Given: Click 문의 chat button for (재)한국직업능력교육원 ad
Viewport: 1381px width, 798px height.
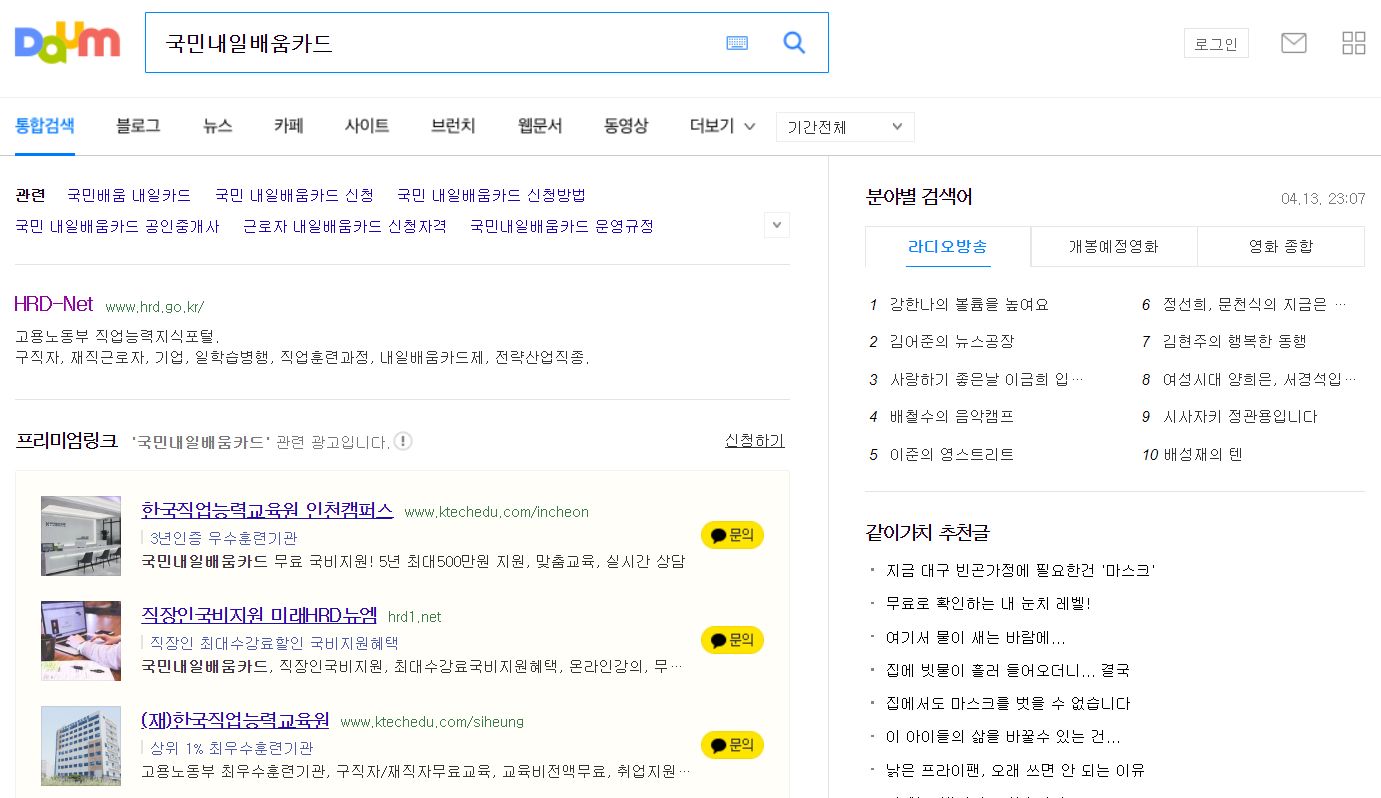Looking at the screenshot, I should tap(732, 745).
